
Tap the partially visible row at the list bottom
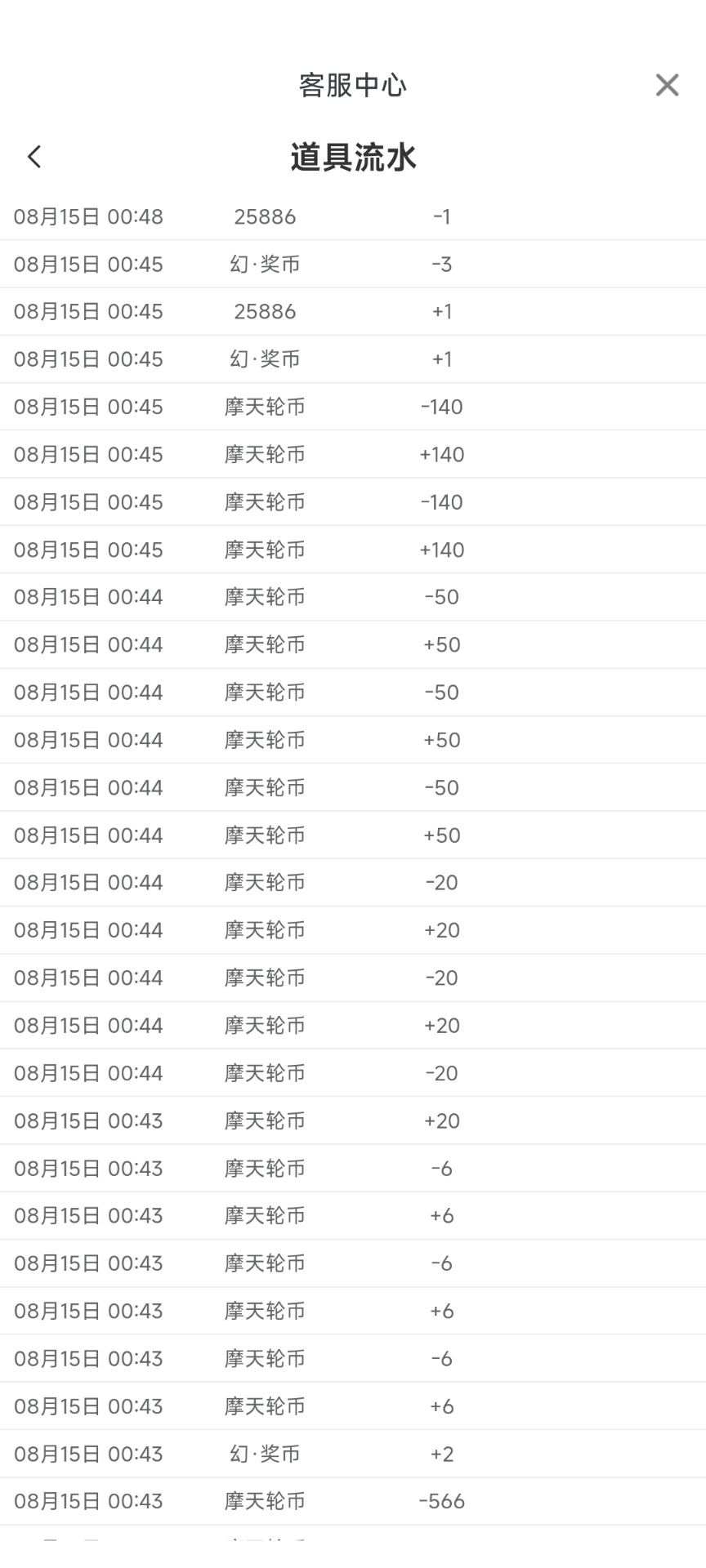coord(353,1534)
